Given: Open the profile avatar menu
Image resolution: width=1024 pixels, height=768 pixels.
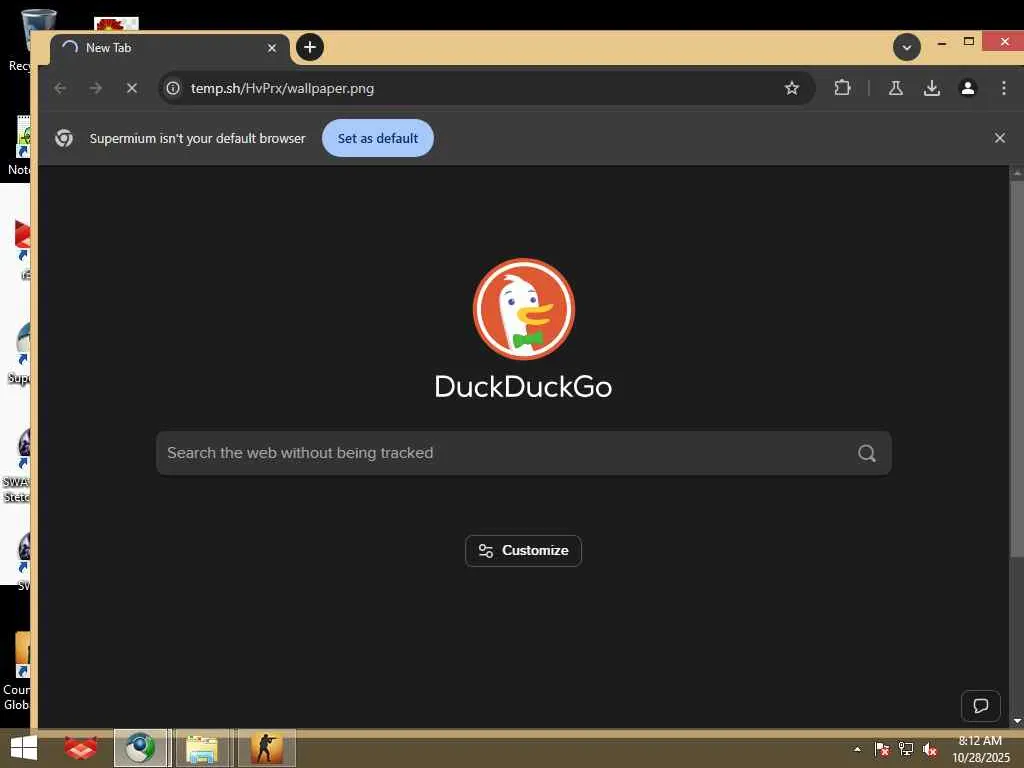Looking at the screenshot, I should 968,88.
